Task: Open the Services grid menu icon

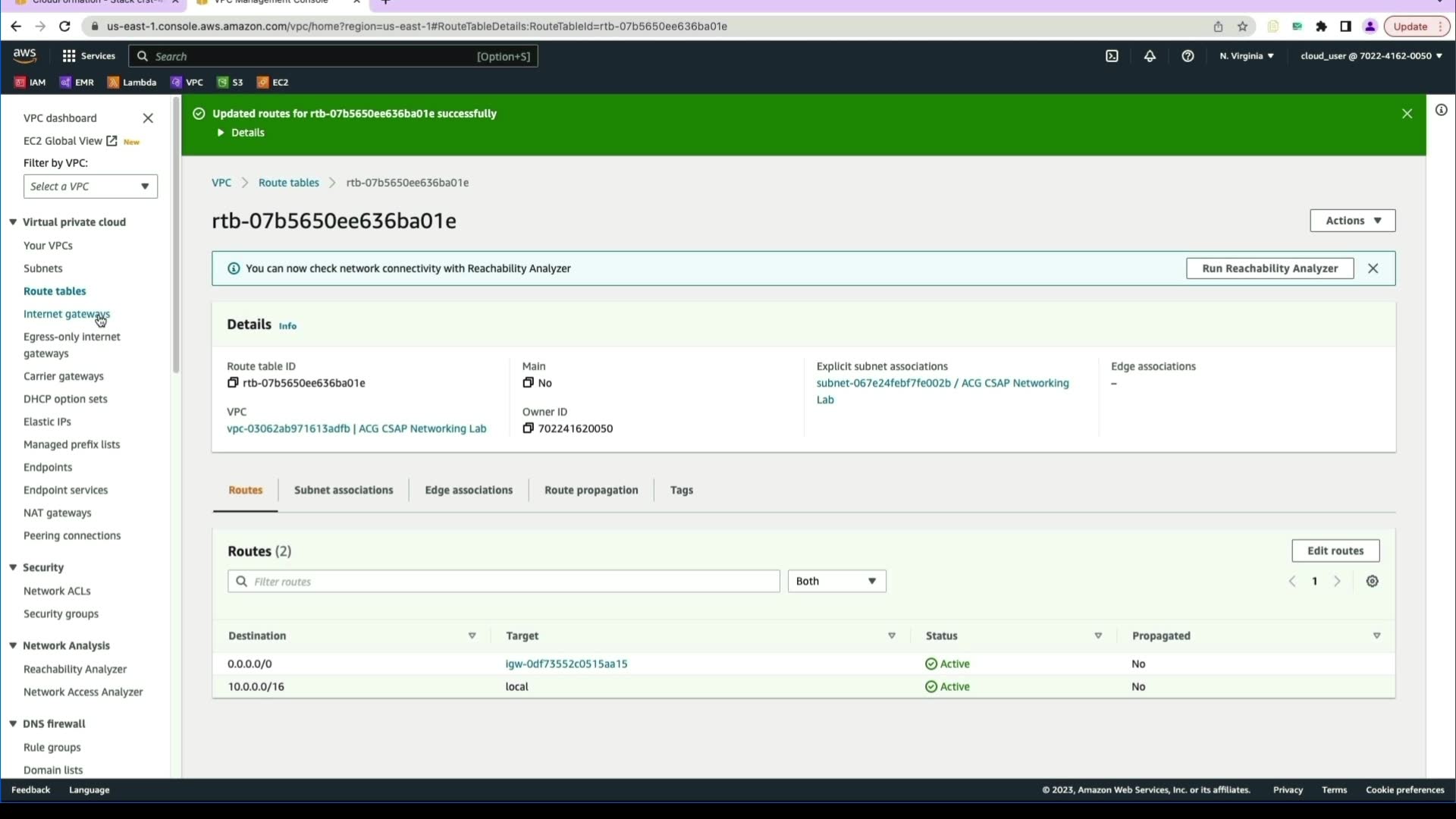Action: (x=69, y=56)
